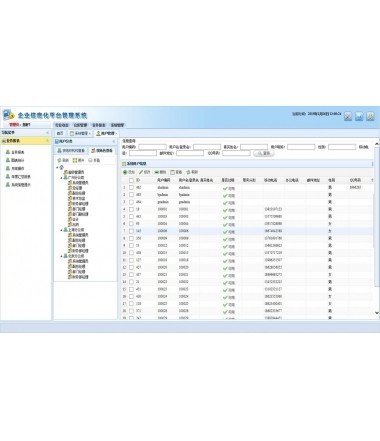This screenshot has width=380, height=441.
Task: Click the refresh icon above the role tree
Action: tap(59, 160)
